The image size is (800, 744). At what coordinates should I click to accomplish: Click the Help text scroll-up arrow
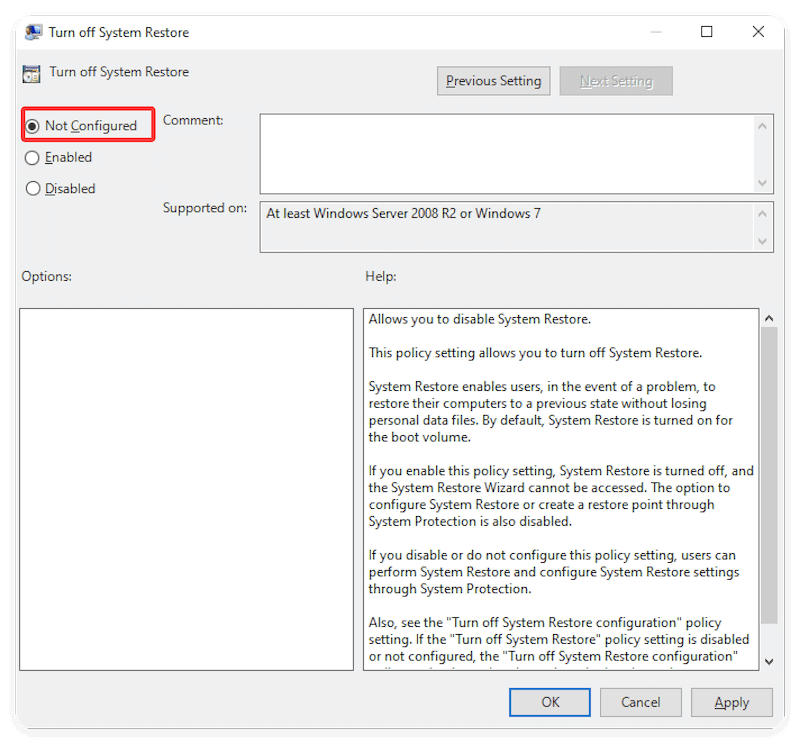[769, 317]
